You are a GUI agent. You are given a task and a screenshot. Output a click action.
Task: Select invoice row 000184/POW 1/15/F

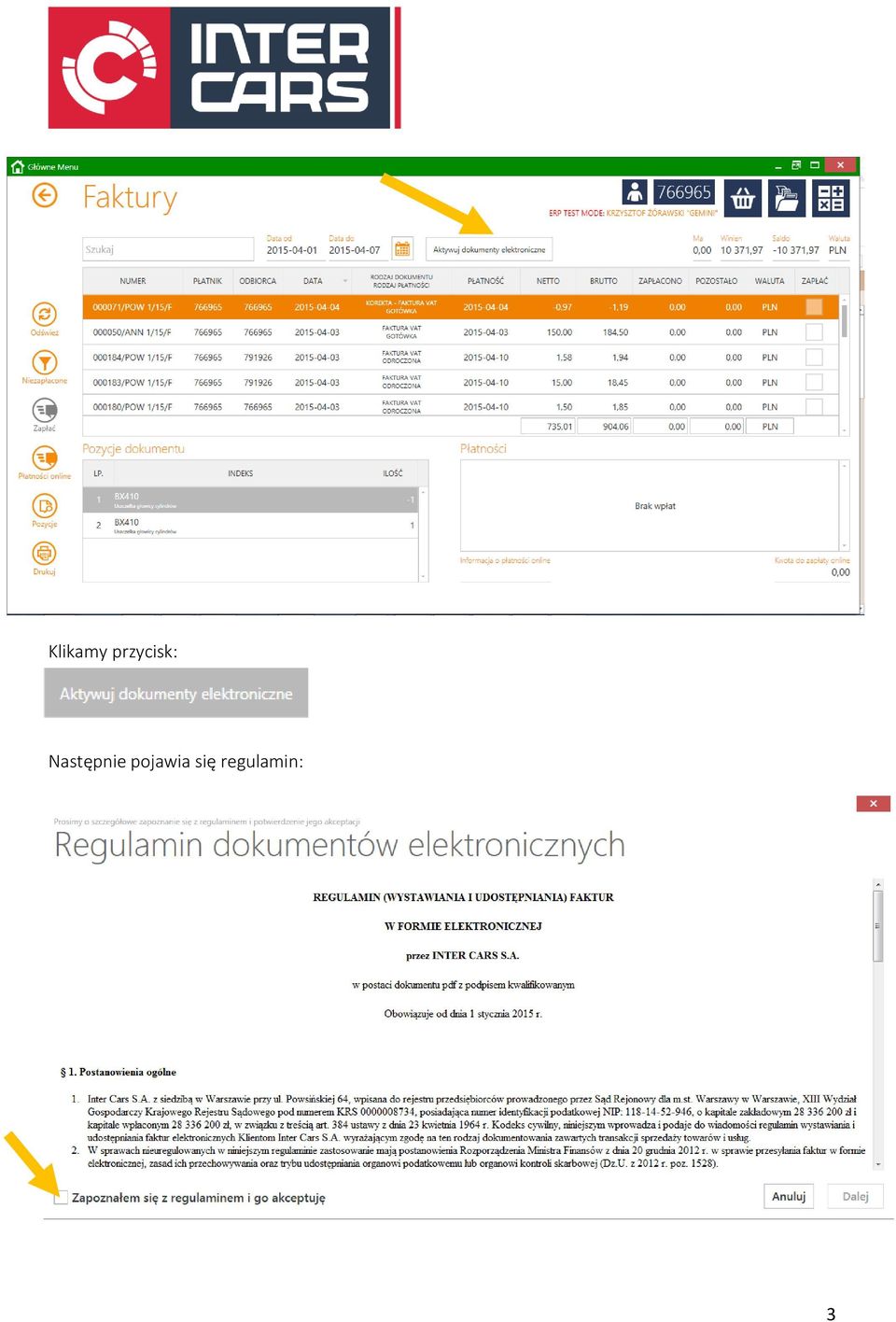tap(462, 357)
